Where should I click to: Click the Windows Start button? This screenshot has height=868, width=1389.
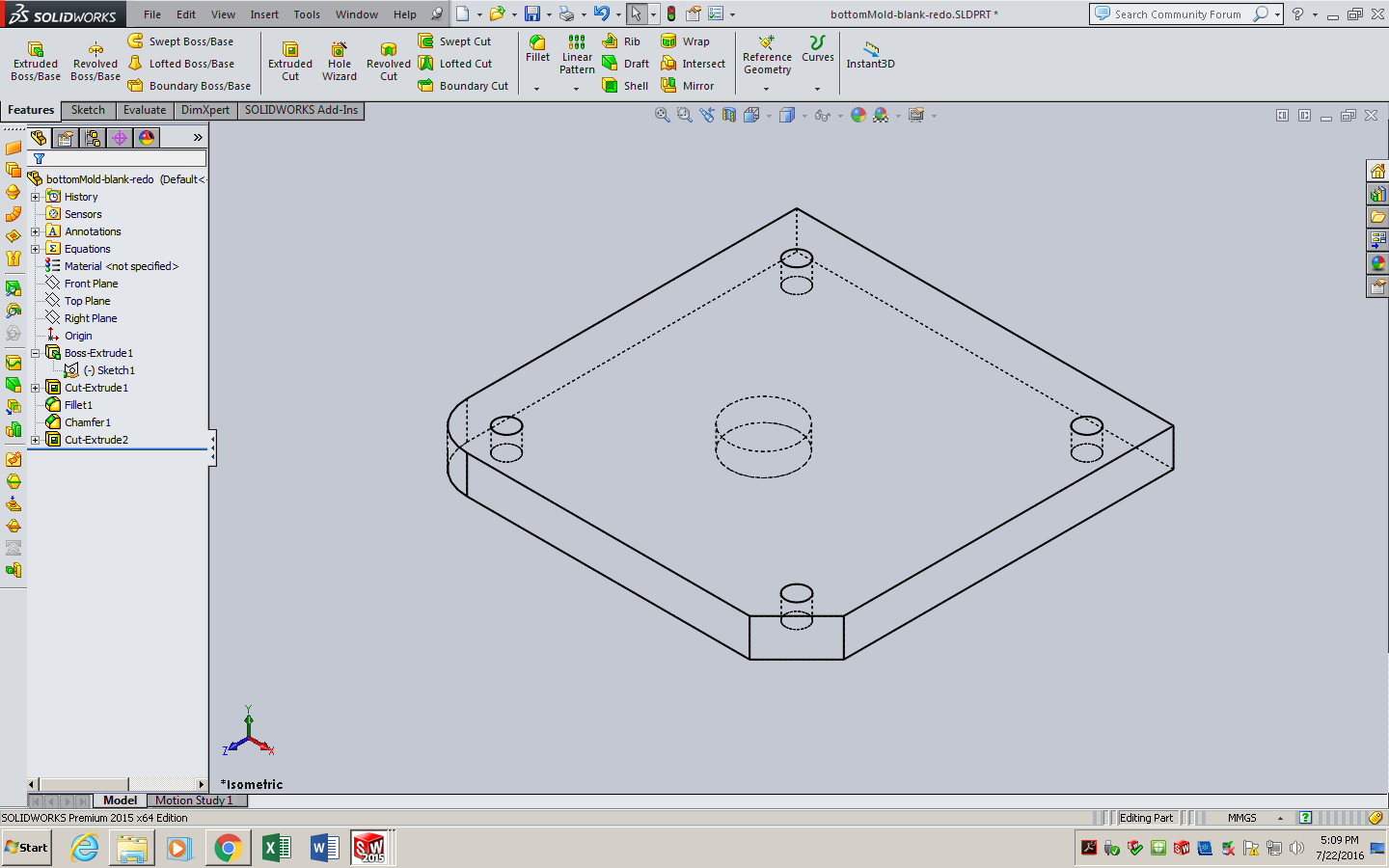24,847
